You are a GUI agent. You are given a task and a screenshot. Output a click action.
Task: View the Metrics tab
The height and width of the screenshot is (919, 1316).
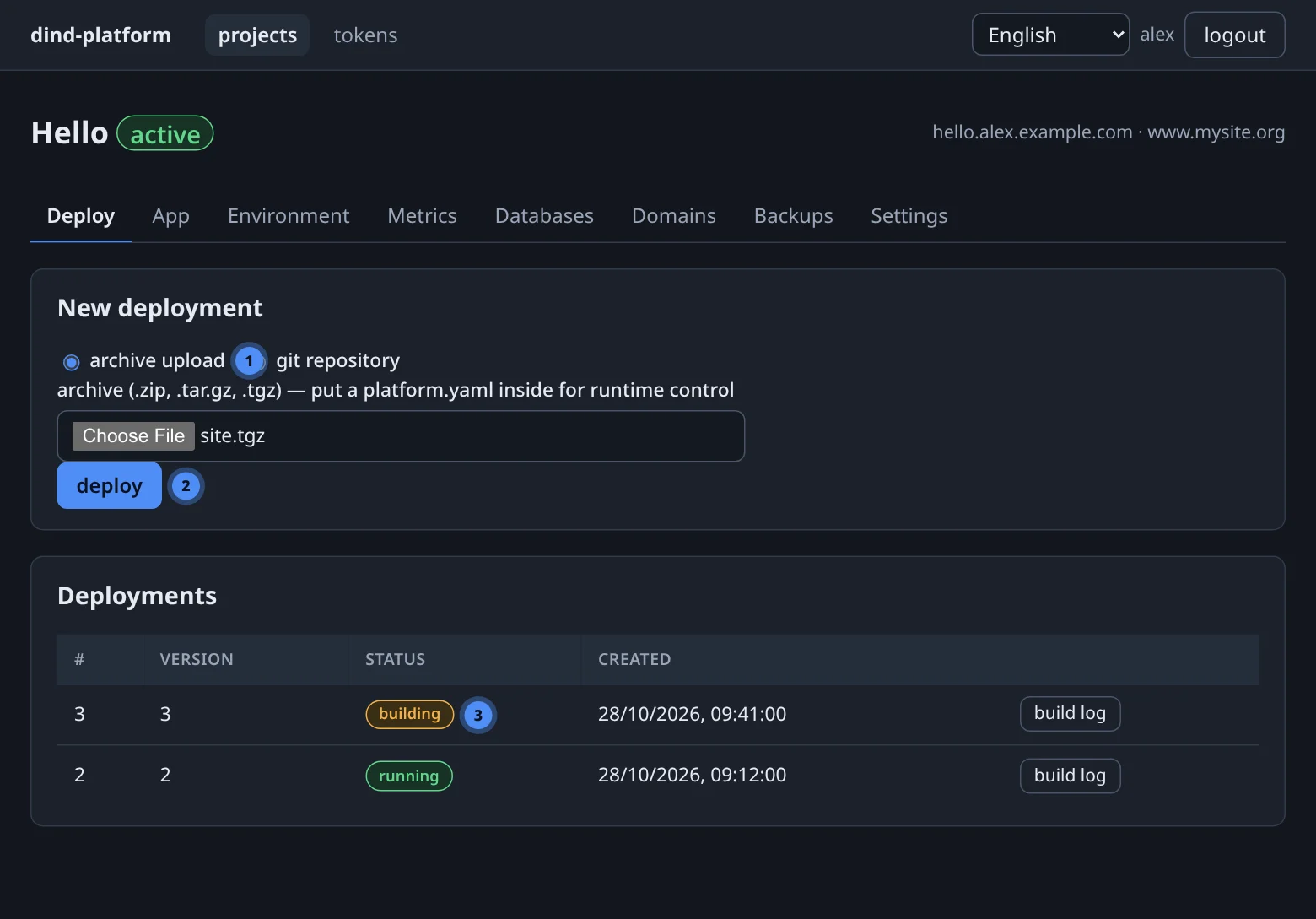coord(422,216)
